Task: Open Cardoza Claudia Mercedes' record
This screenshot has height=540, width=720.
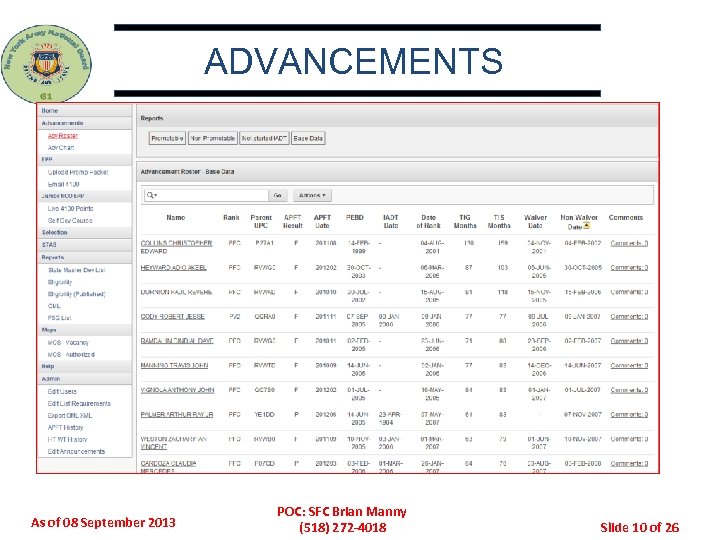Action: [x=168, y=467]
